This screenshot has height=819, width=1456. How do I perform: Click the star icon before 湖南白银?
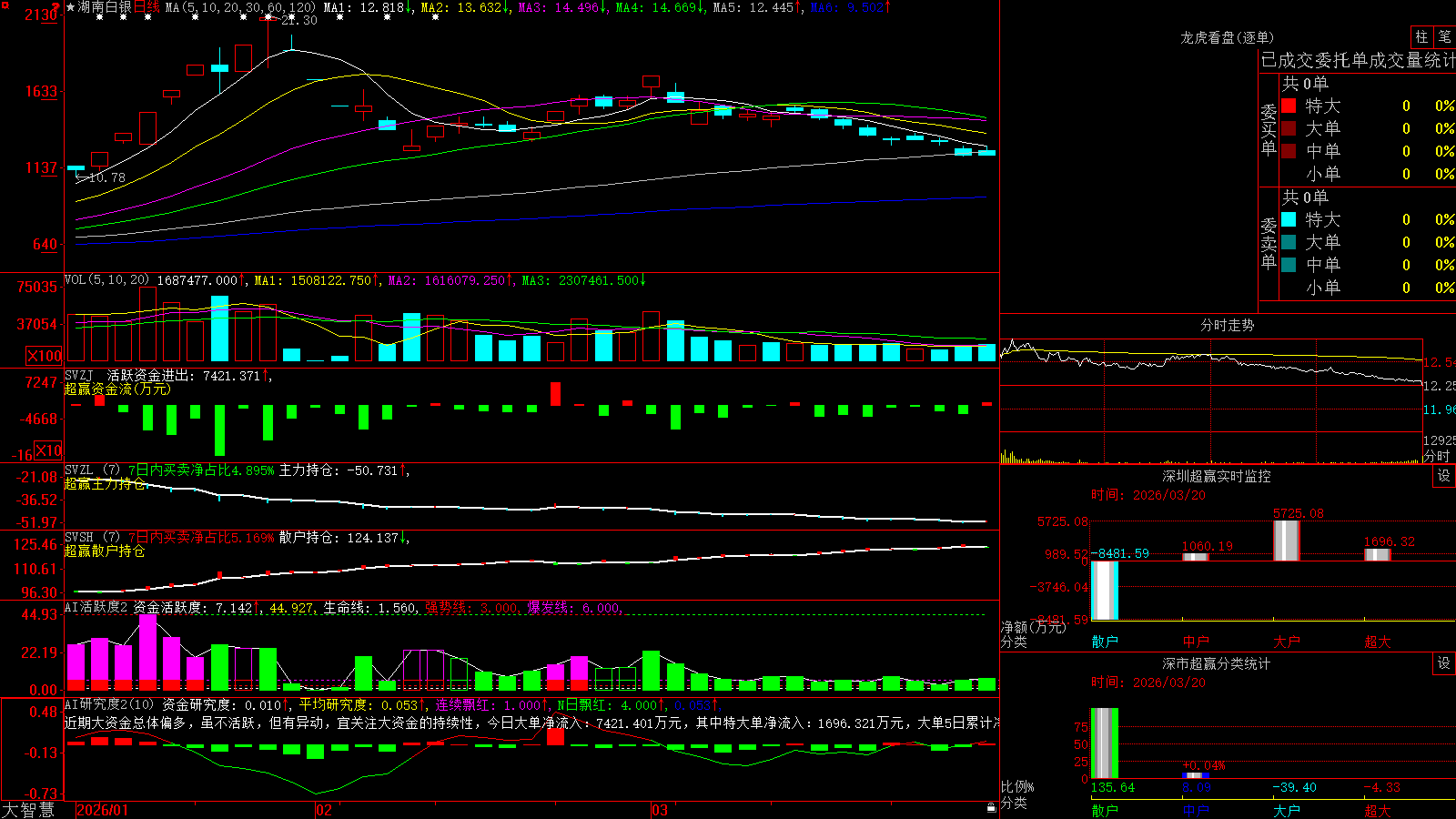[70, 7]
